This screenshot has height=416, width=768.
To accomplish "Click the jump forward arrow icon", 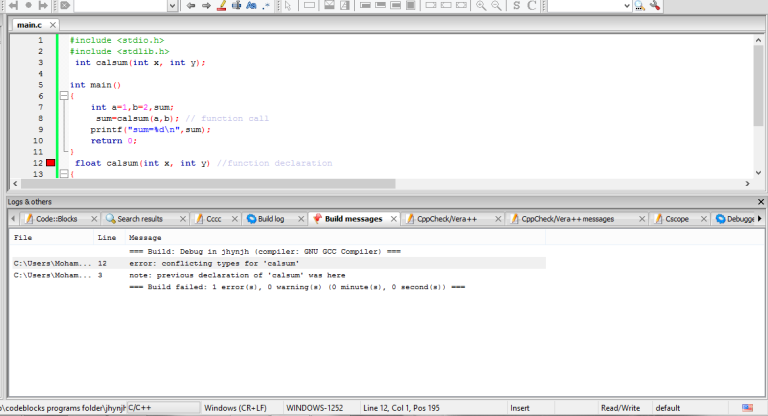I will [x=206, y=6].
